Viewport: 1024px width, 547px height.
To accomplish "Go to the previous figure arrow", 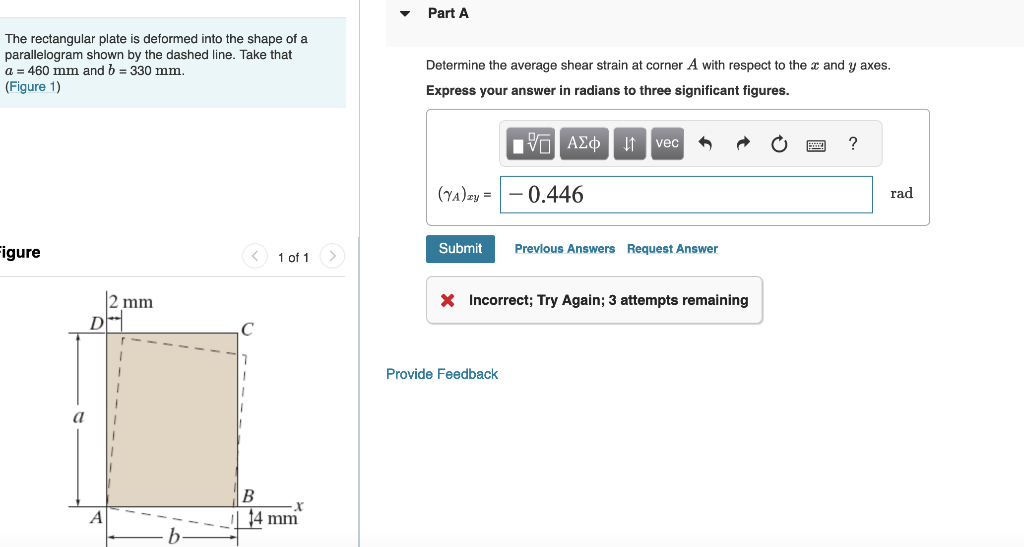I will point(255,256).
